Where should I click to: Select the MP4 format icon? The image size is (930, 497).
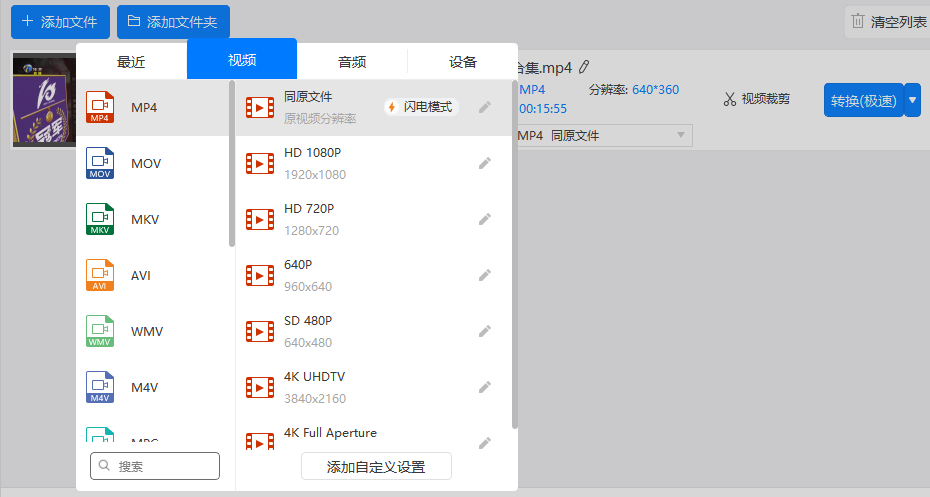coord(100,107)
